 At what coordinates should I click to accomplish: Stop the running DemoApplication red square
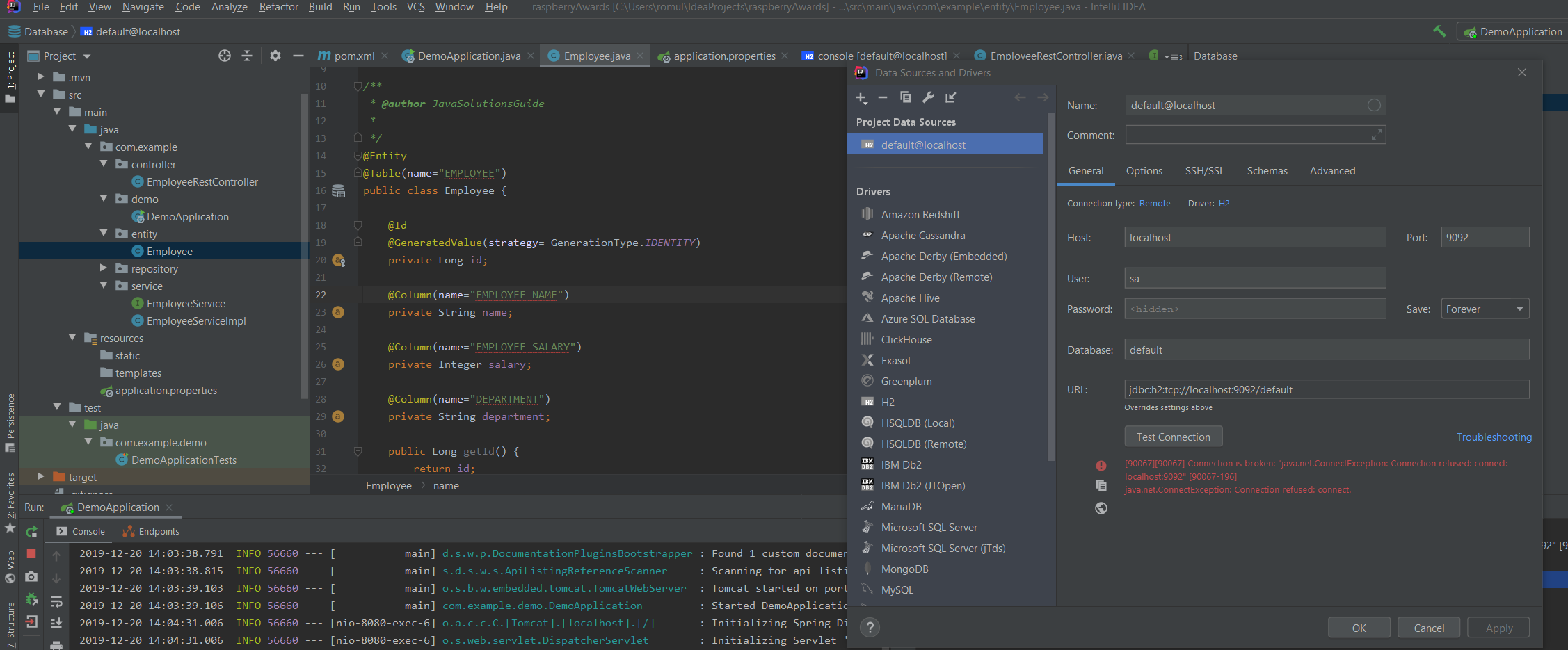31,553
